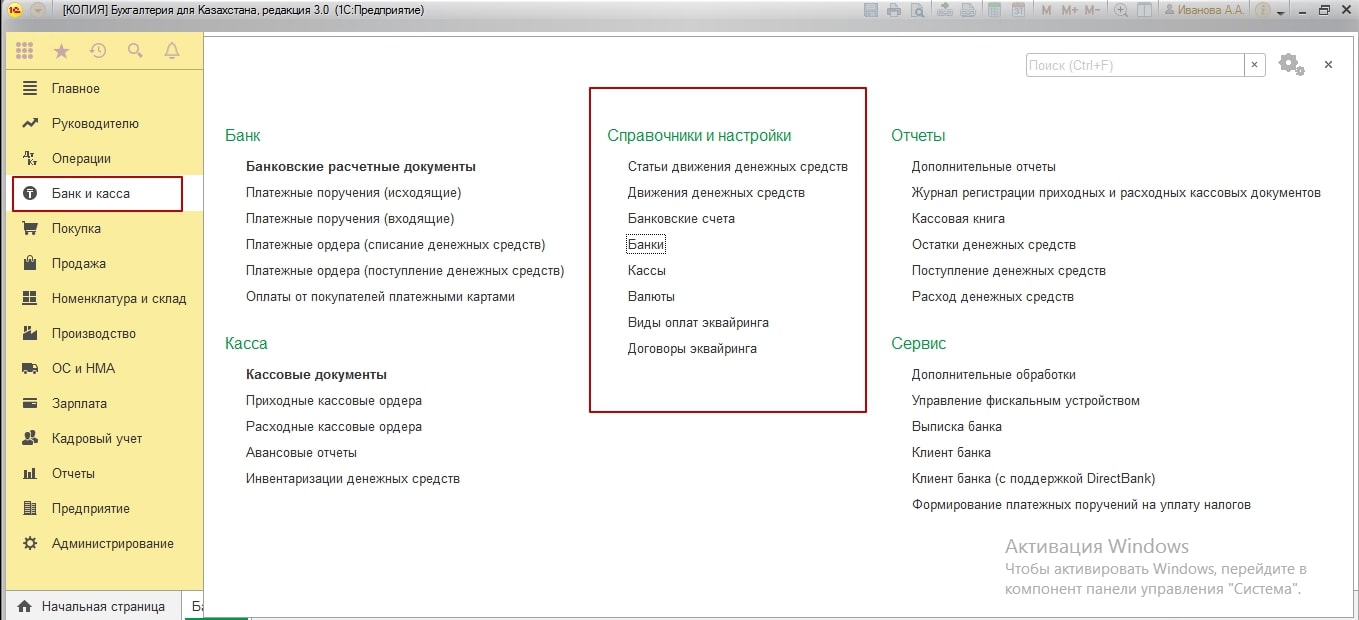Click the zoom magnifier icon in title bar
The image size is (1359, 620).
(1121, 10)
